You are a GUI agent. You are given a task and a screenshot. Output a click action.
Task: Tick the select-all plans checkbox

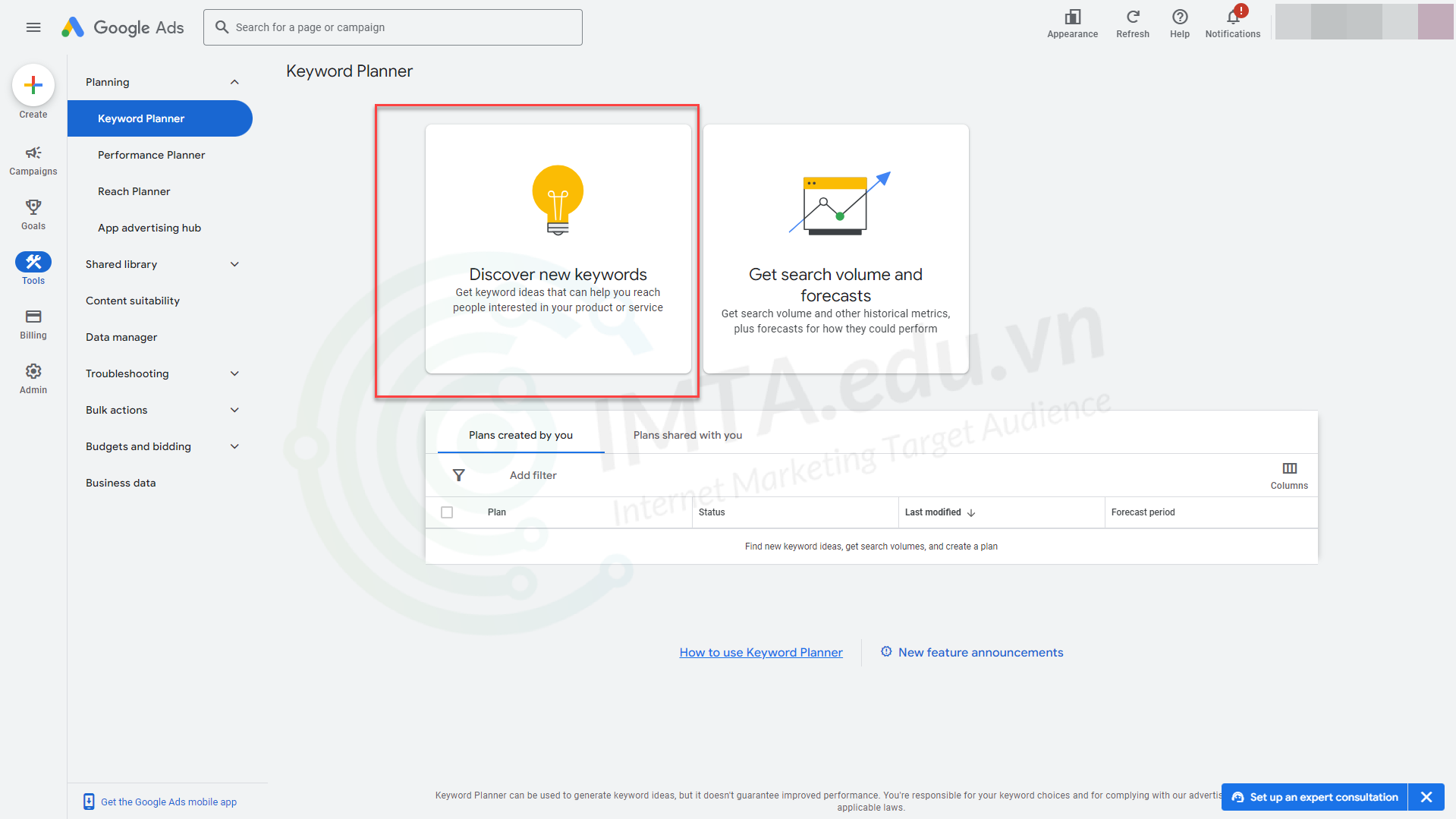[x=447, y=512]
